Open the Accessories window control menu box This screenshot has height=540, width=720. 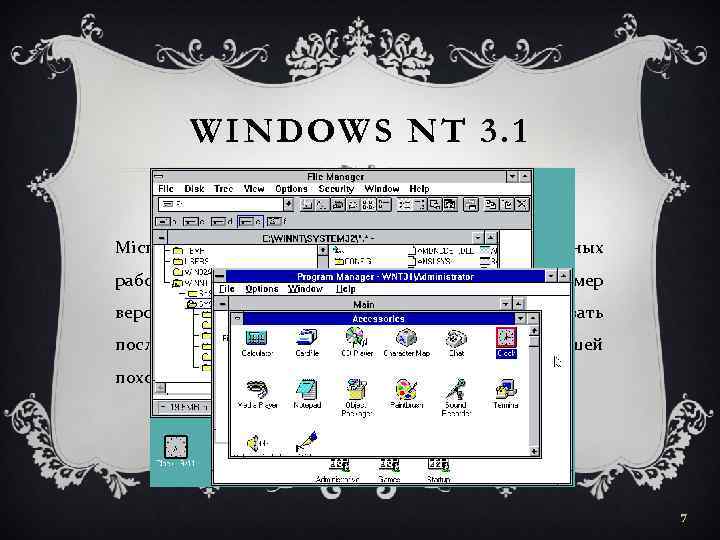[237, 318]
